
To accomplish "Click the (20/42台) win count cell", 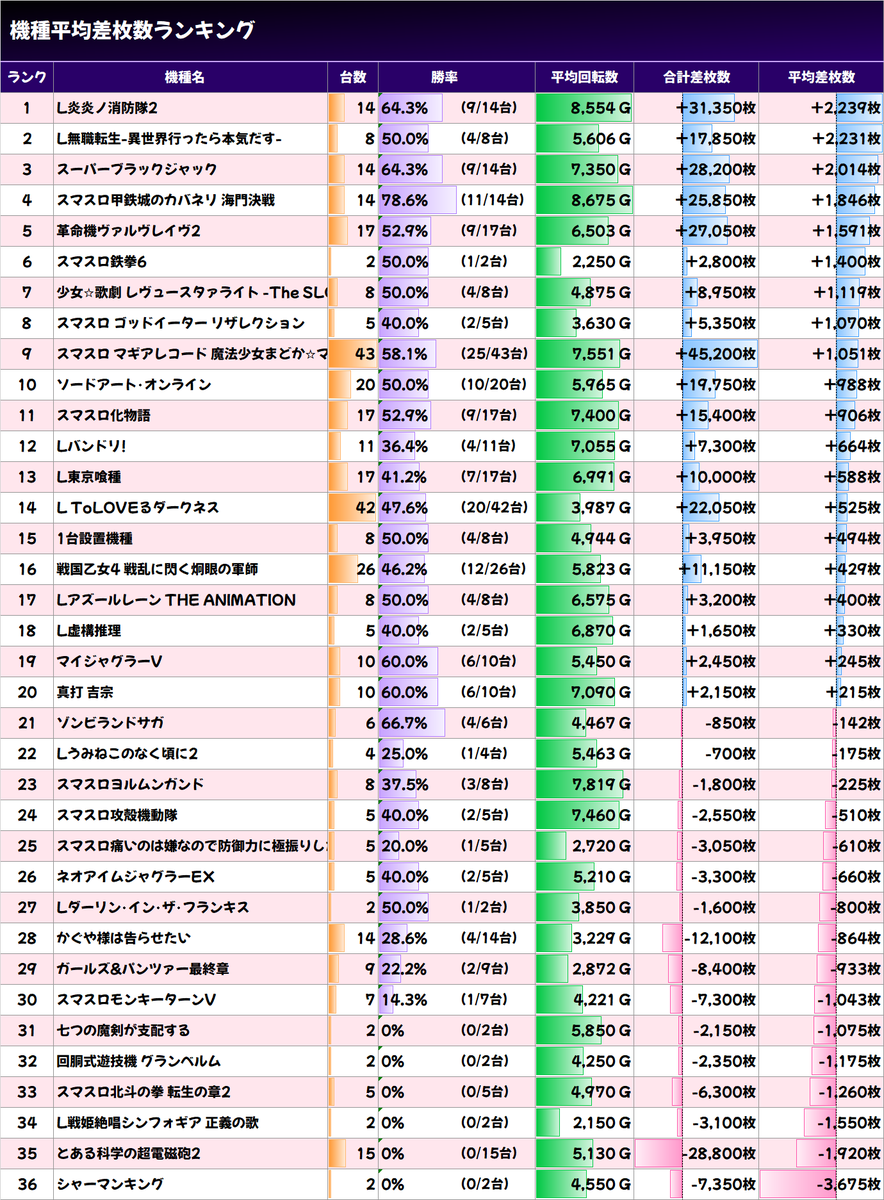I will [x=494, y=508].
